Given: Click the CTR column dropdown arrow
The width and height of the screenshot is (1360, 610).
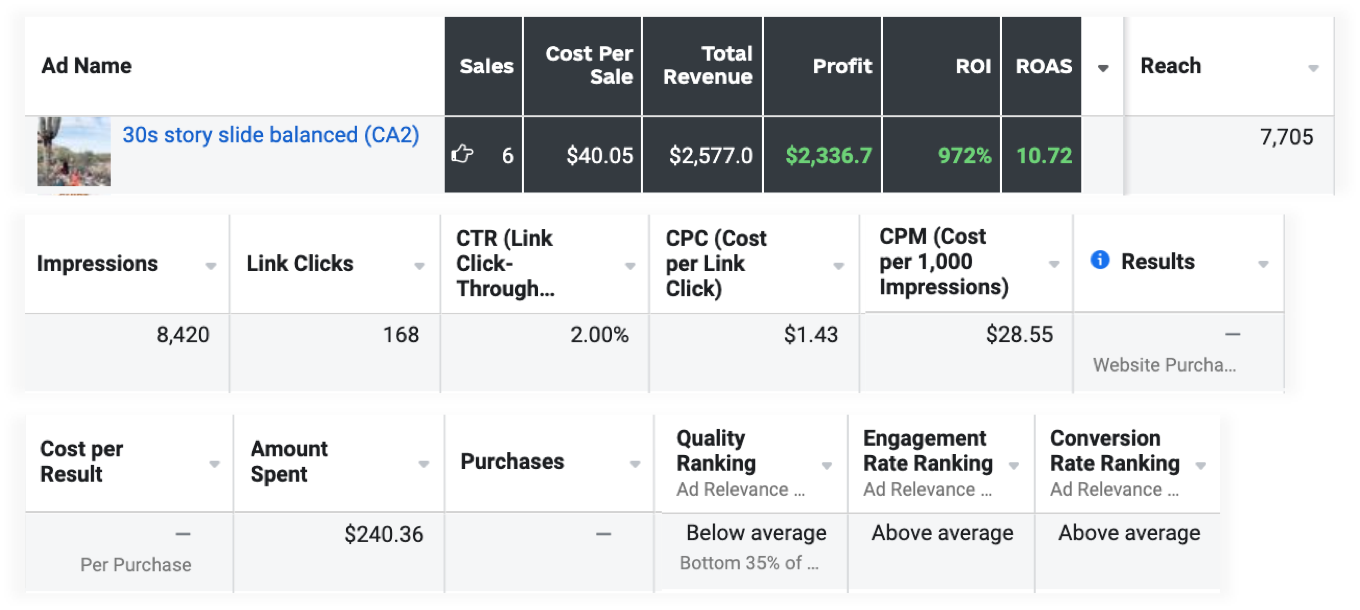Looking at the screenshot, I should [630, 266].
